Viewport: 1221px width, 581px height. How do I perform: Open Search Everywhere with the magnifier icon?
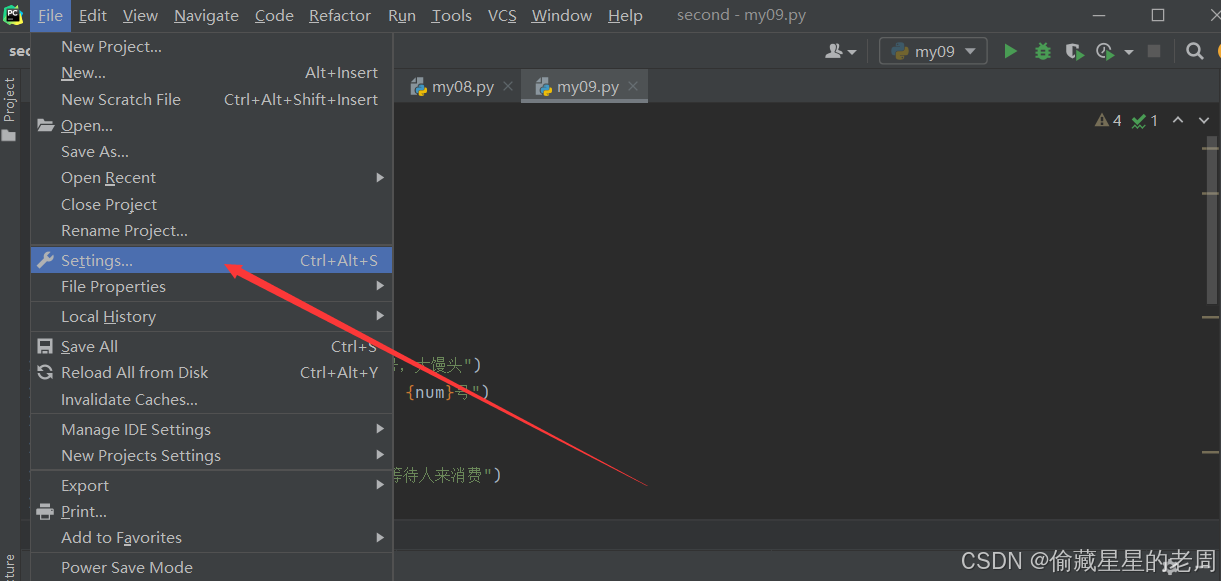(1194, 50)
